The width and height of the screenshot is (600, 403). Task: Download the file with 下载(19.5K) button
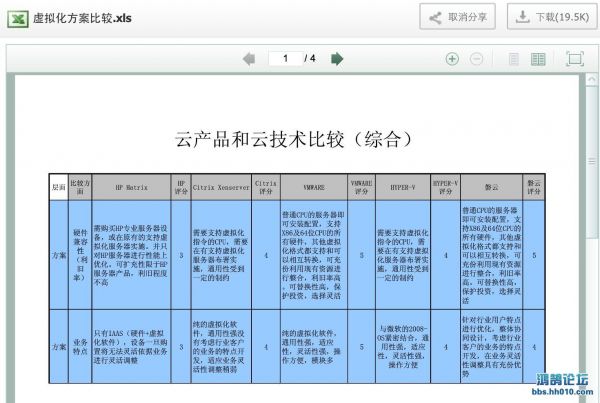pos(551,17)
